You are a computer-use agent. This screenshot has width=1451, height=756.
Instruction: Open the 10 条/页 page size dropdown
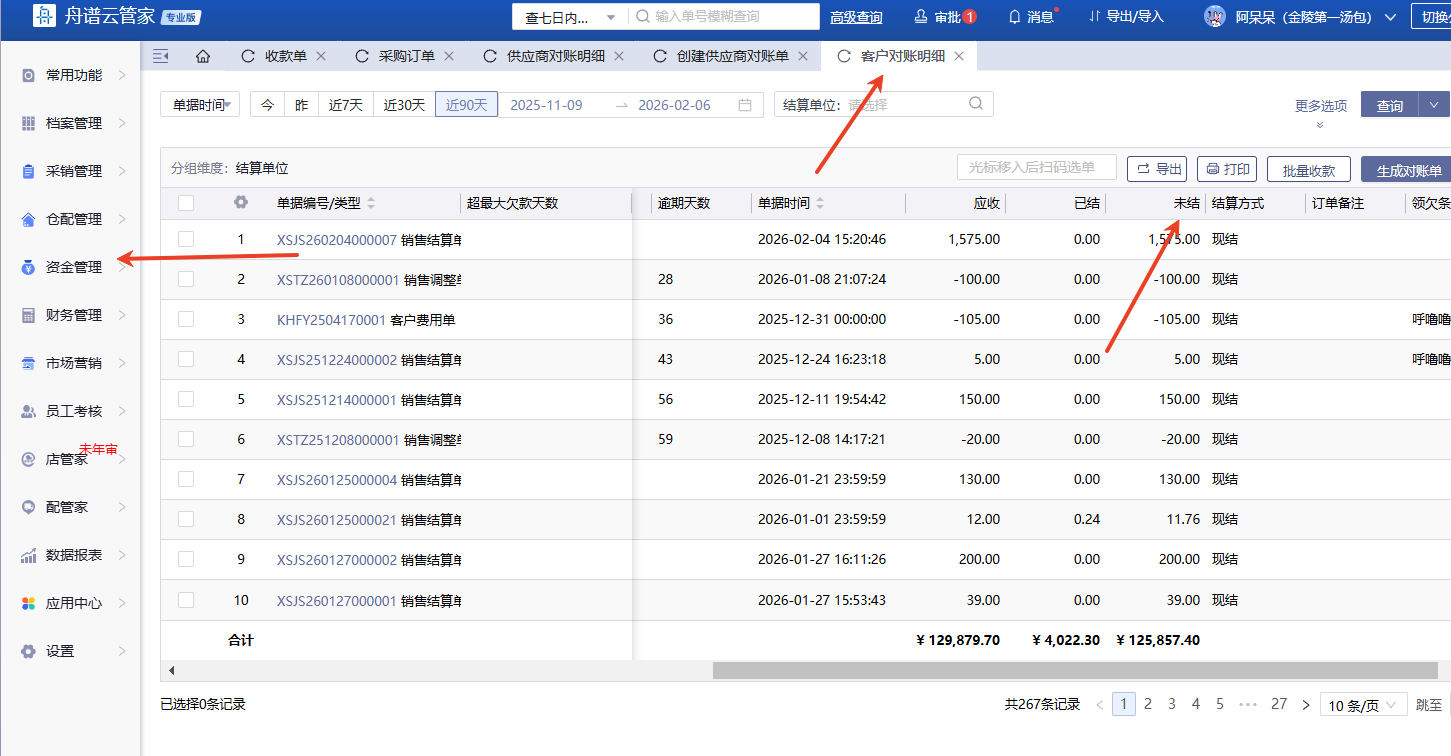(x=1363, y=705)
